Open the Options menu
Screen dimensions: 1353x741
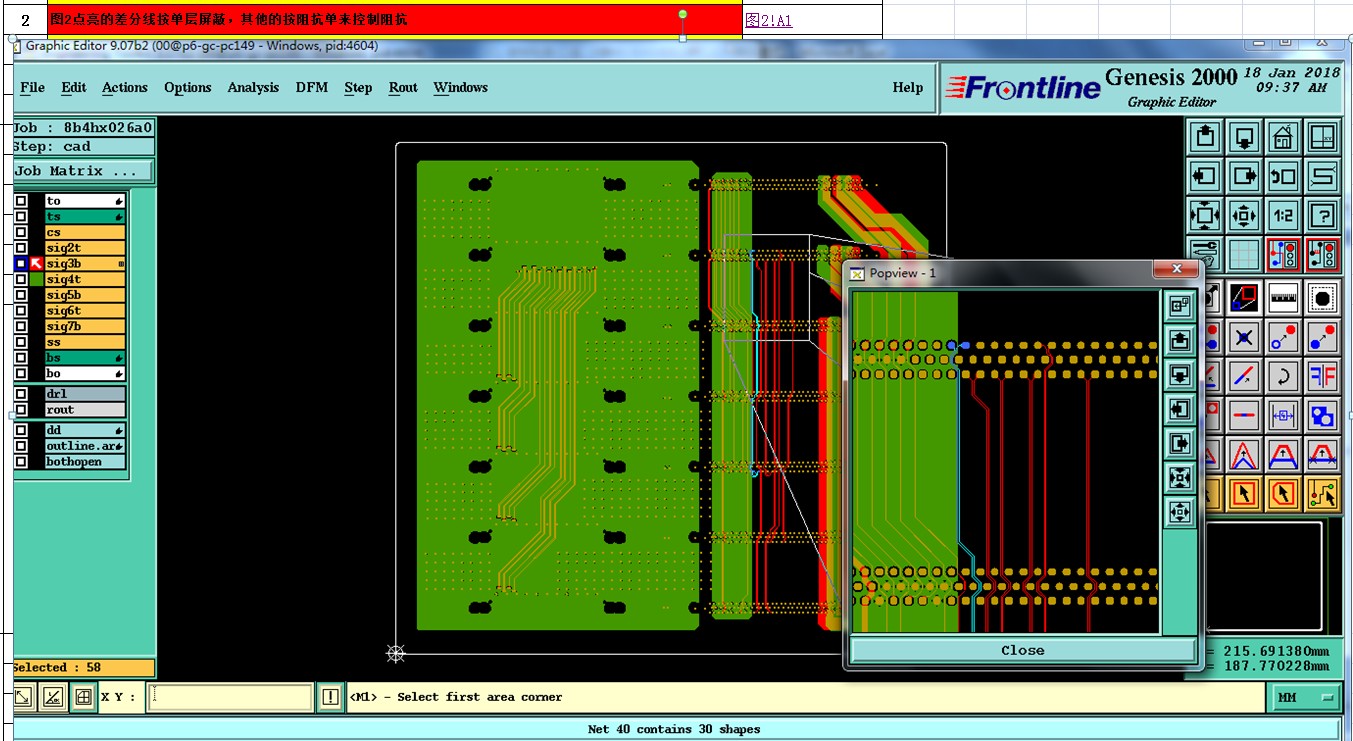click(x=188, y=88)
